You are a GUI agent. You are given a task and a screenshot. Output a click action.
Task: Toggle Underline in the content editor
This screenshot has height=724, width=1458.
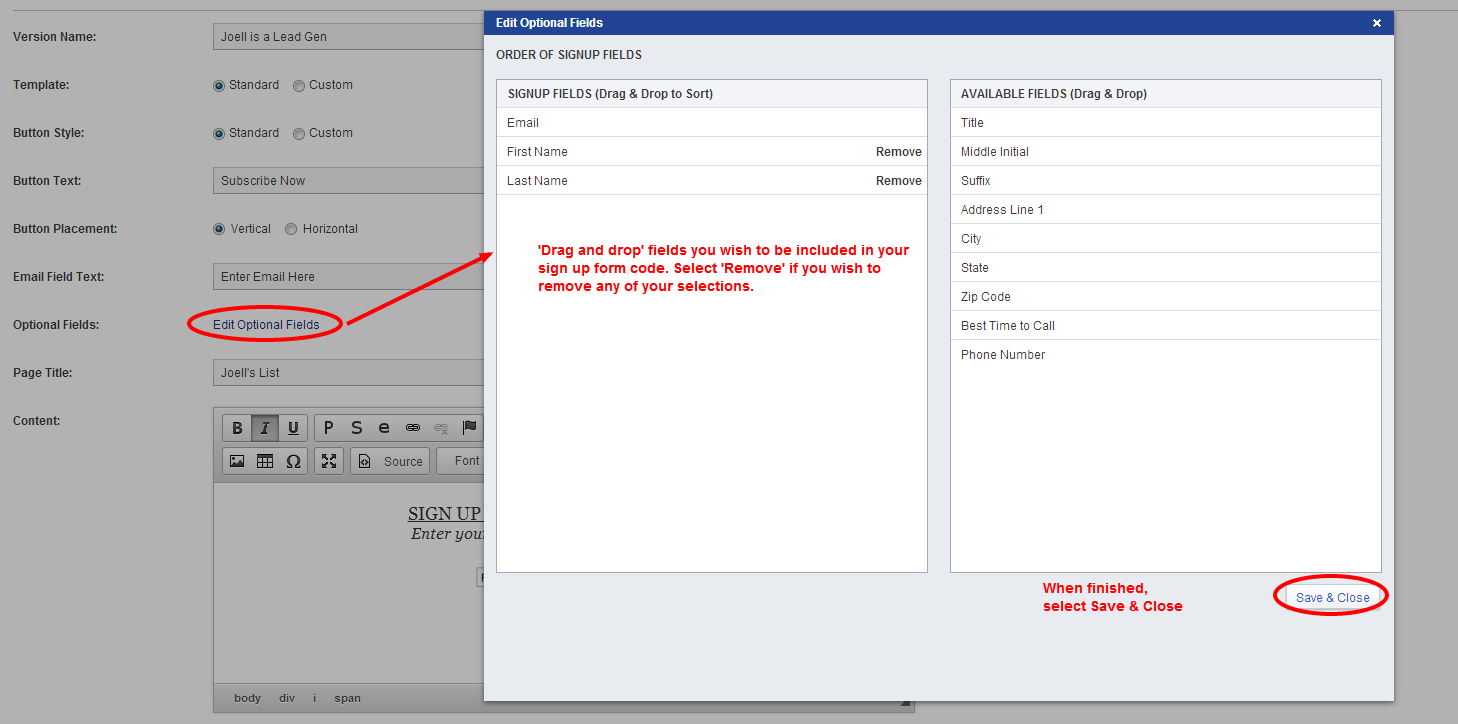293,428
